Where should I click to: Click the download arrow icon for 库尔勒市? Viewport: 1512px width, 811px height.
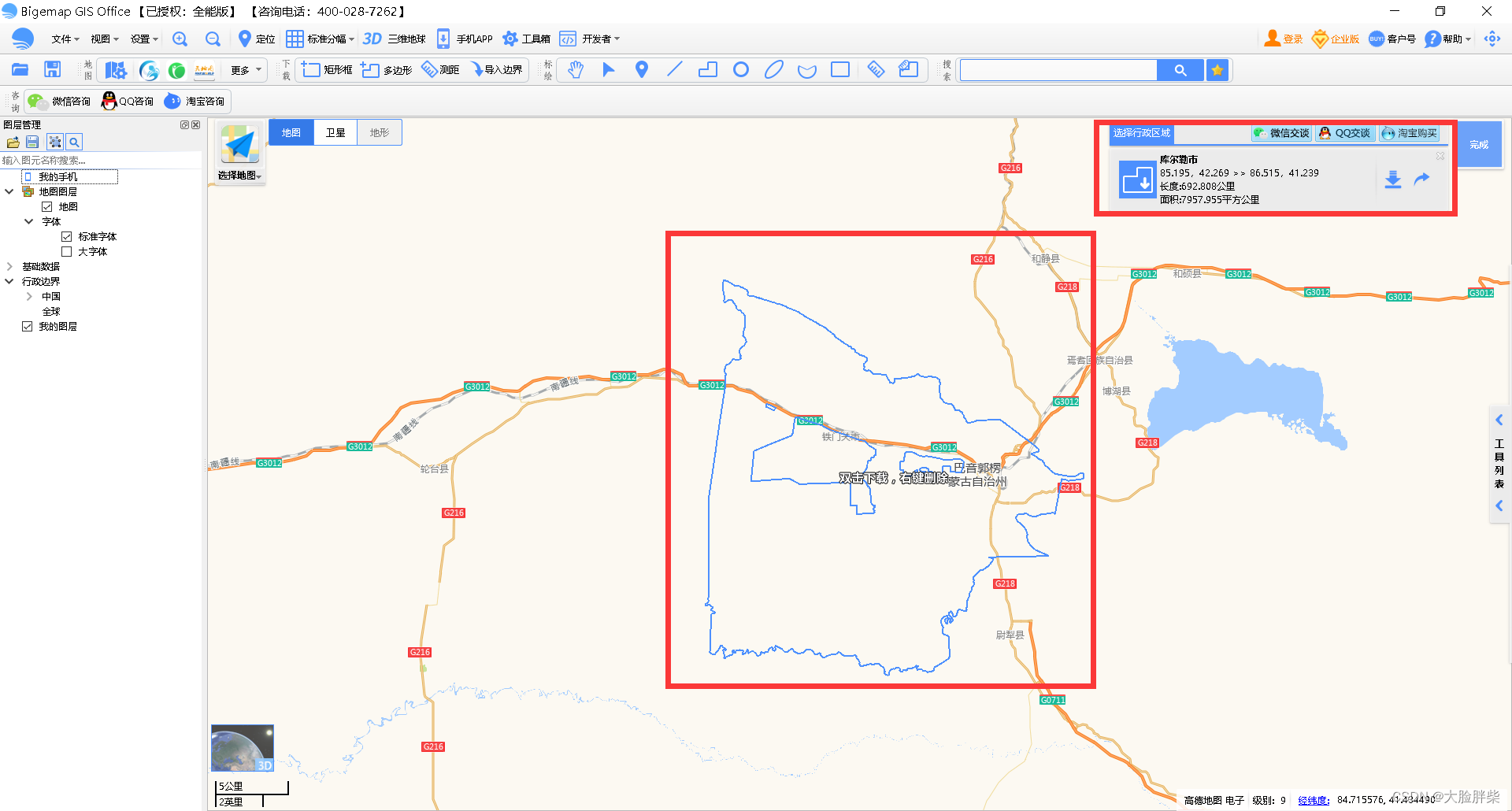[1393, 180]
